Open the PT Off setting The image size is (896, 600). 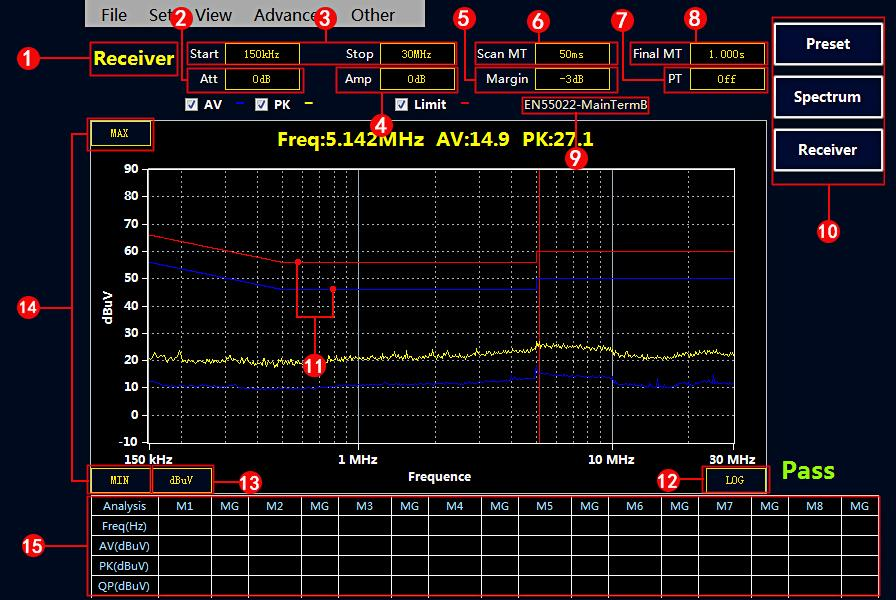click(726, 79)
